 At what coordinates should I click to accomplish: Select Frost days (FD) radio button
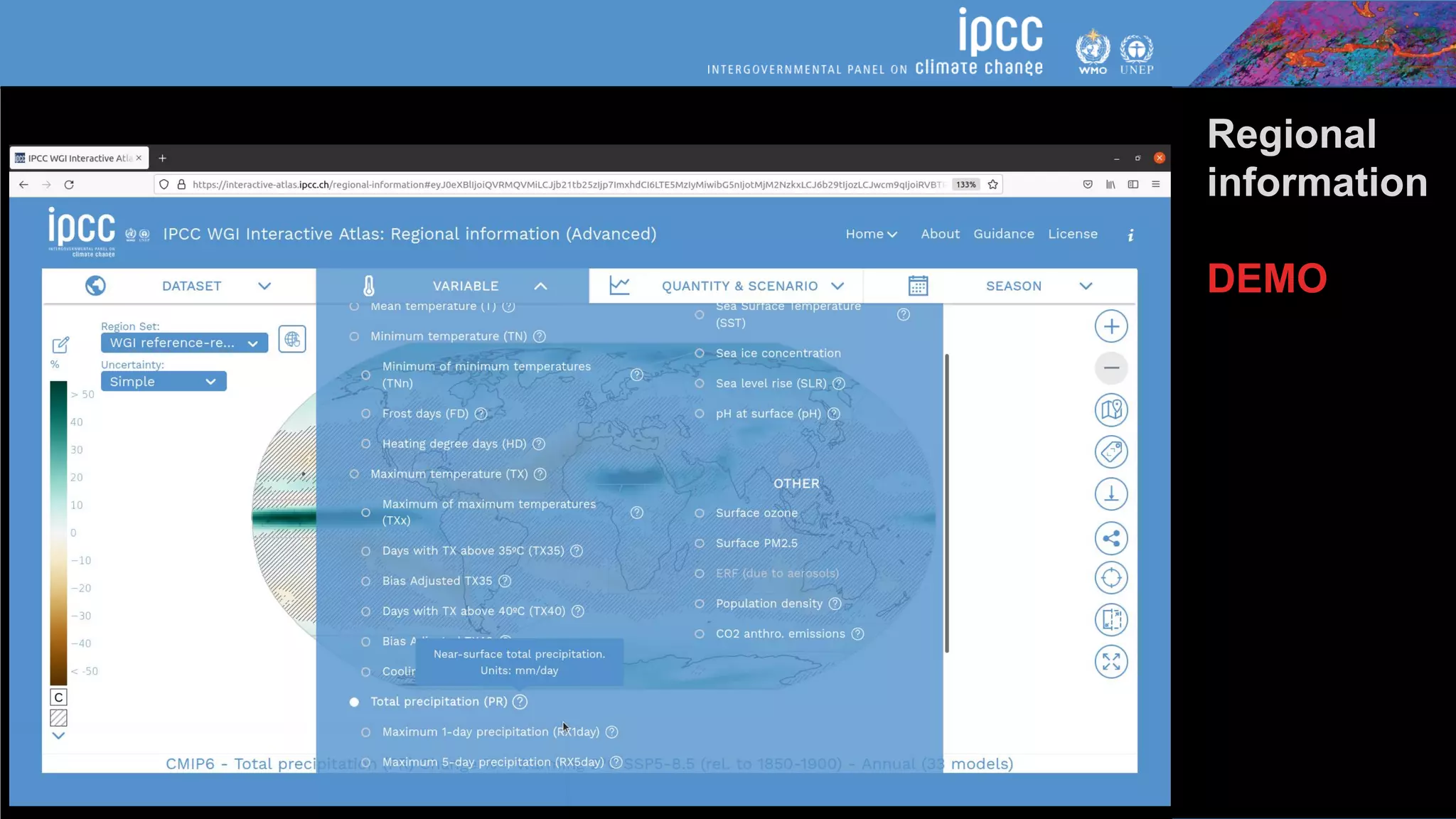click(x=366, y=414)
